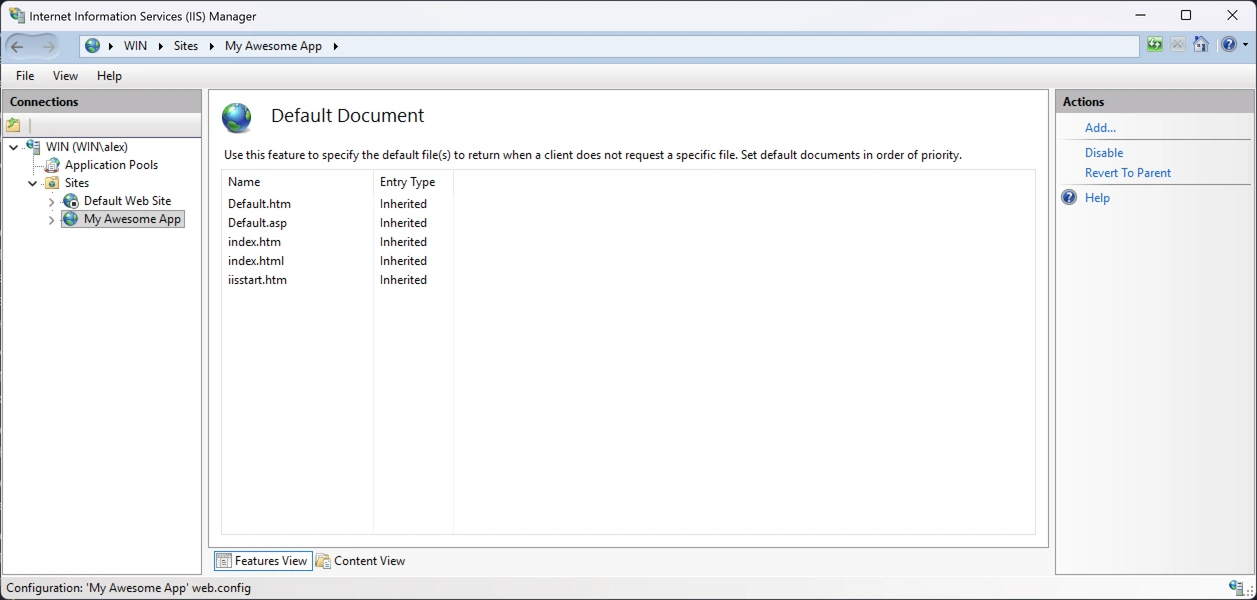Click the My Awesome App breadcrumb segment

[273, 46]
